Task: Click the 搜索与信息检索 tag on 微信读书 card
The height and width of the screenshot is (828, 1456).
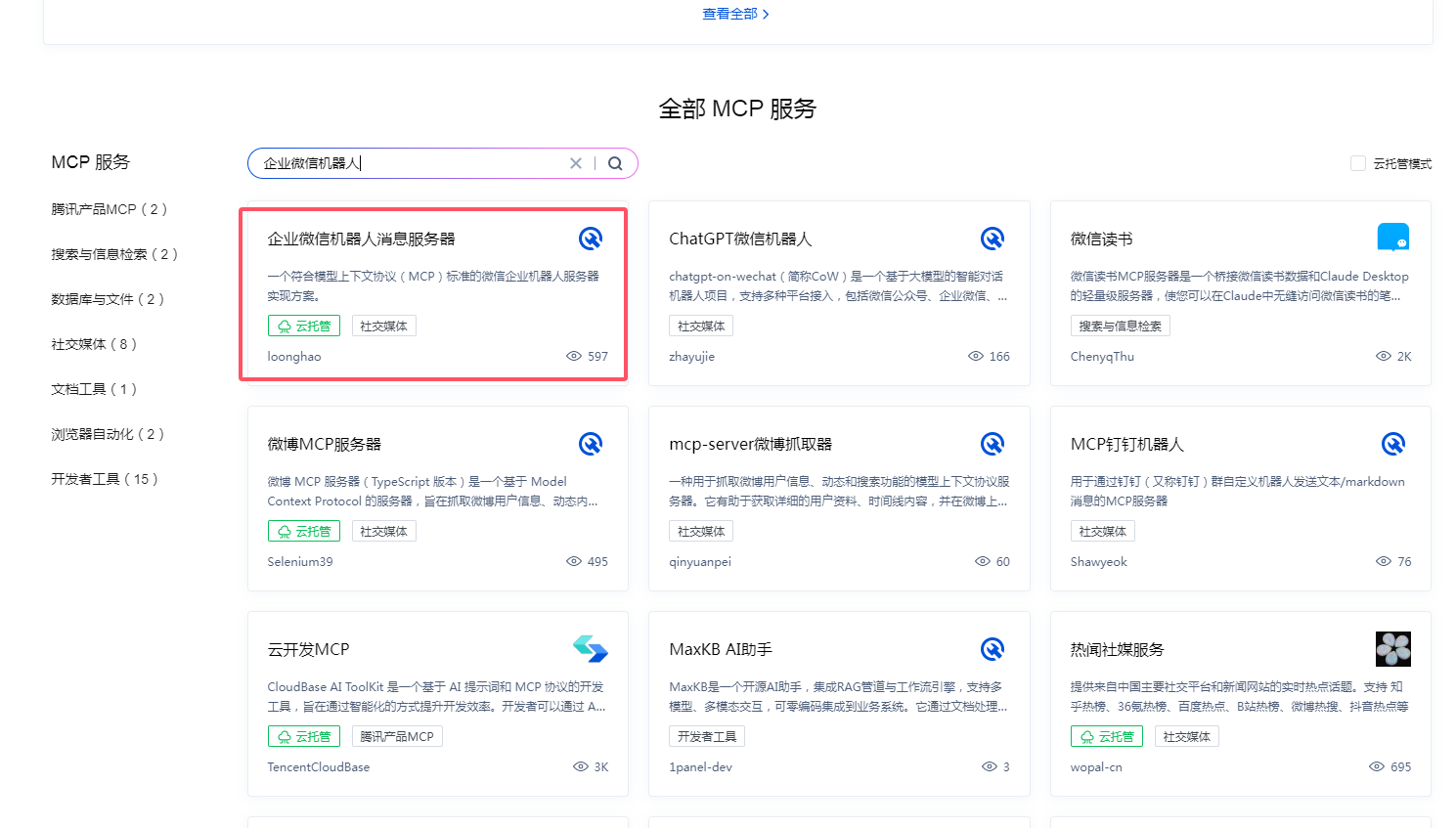Action: tap(1121, 326)
